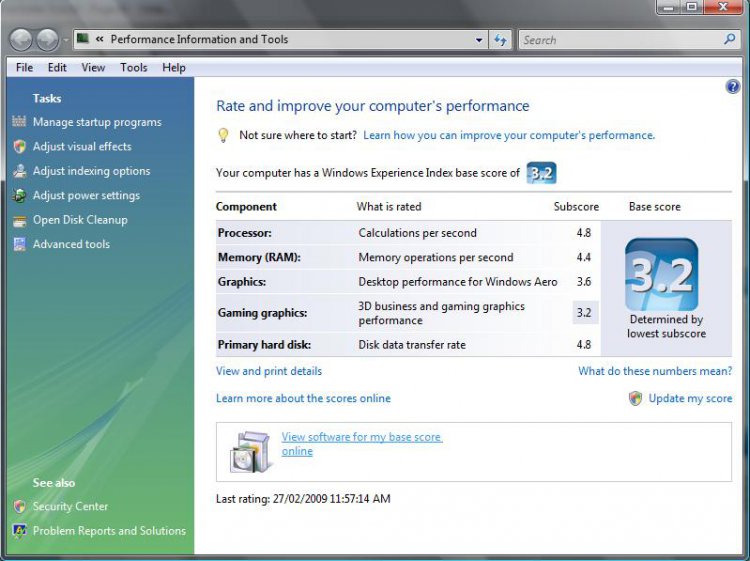Select Adjust visual effects link
This screenshot has height=561, width=750.
click(82, 146)
